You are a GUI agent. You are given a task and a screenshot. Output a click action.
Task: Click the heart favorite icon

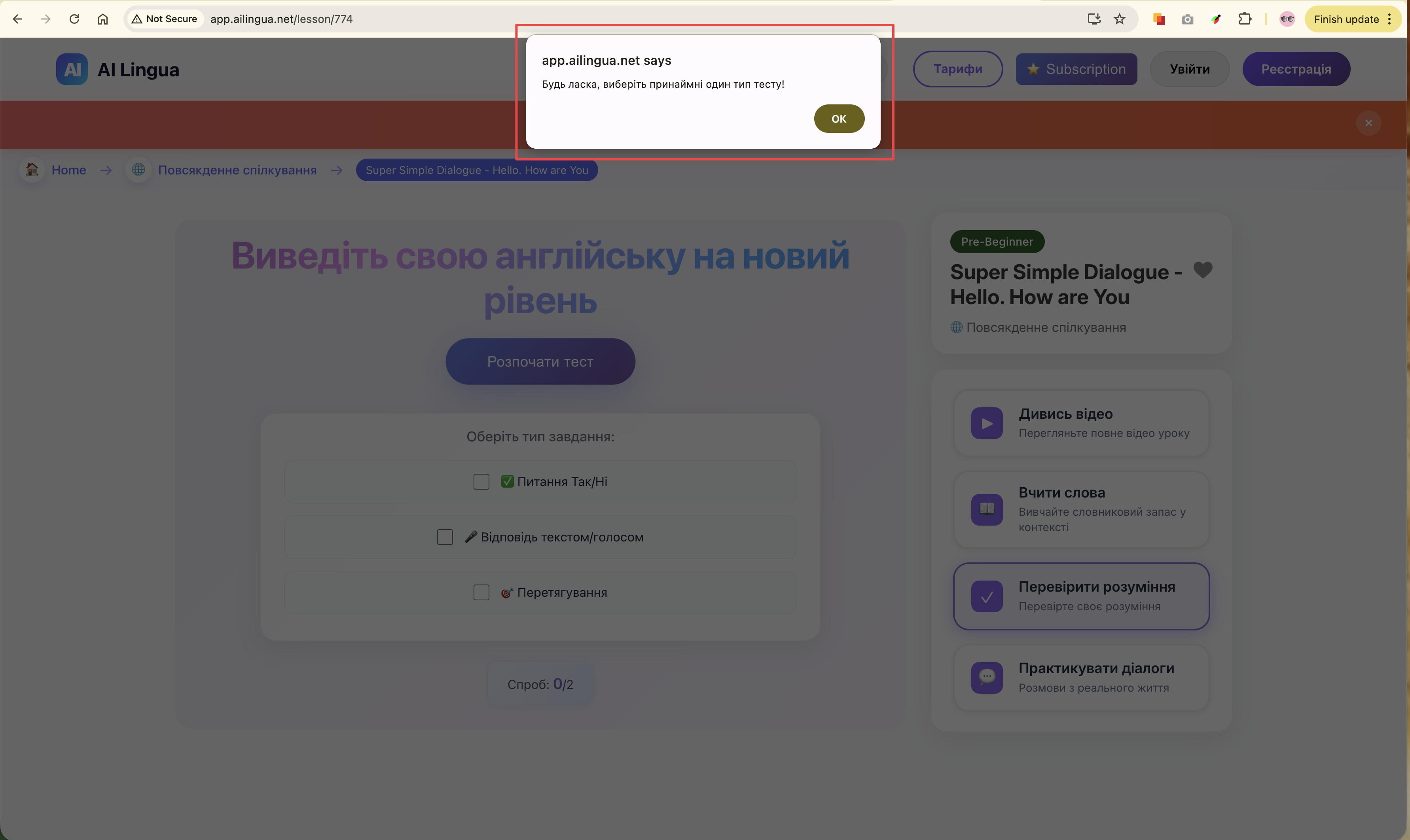(x=1203, y=270)
